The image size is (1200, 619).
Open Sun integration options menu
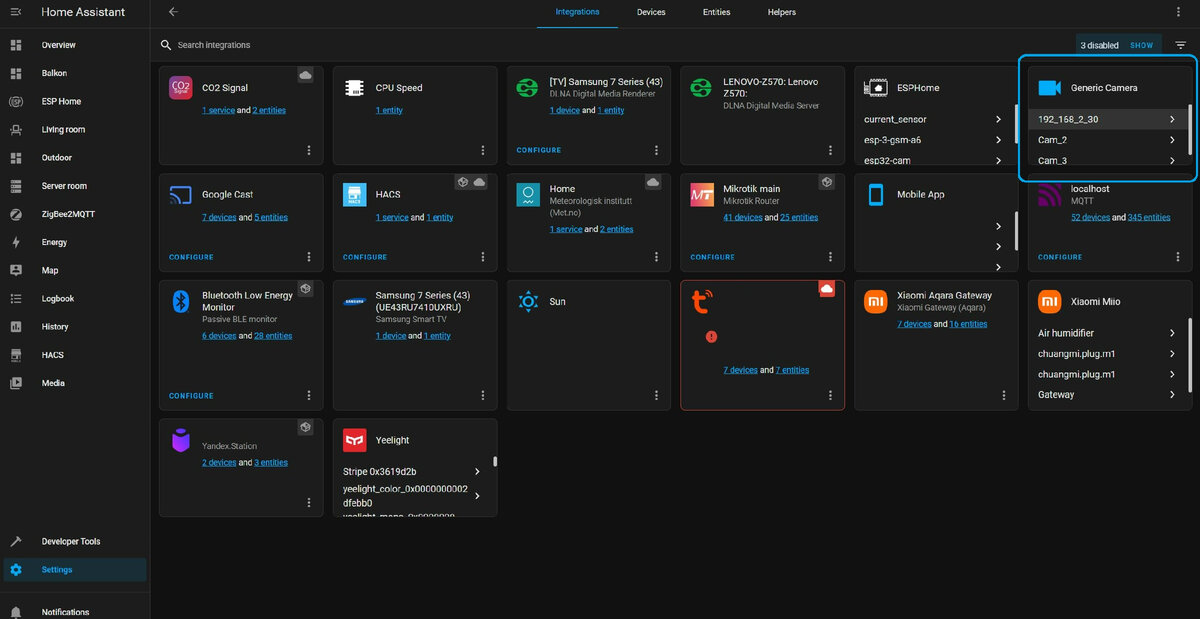(x=656, y=396)
